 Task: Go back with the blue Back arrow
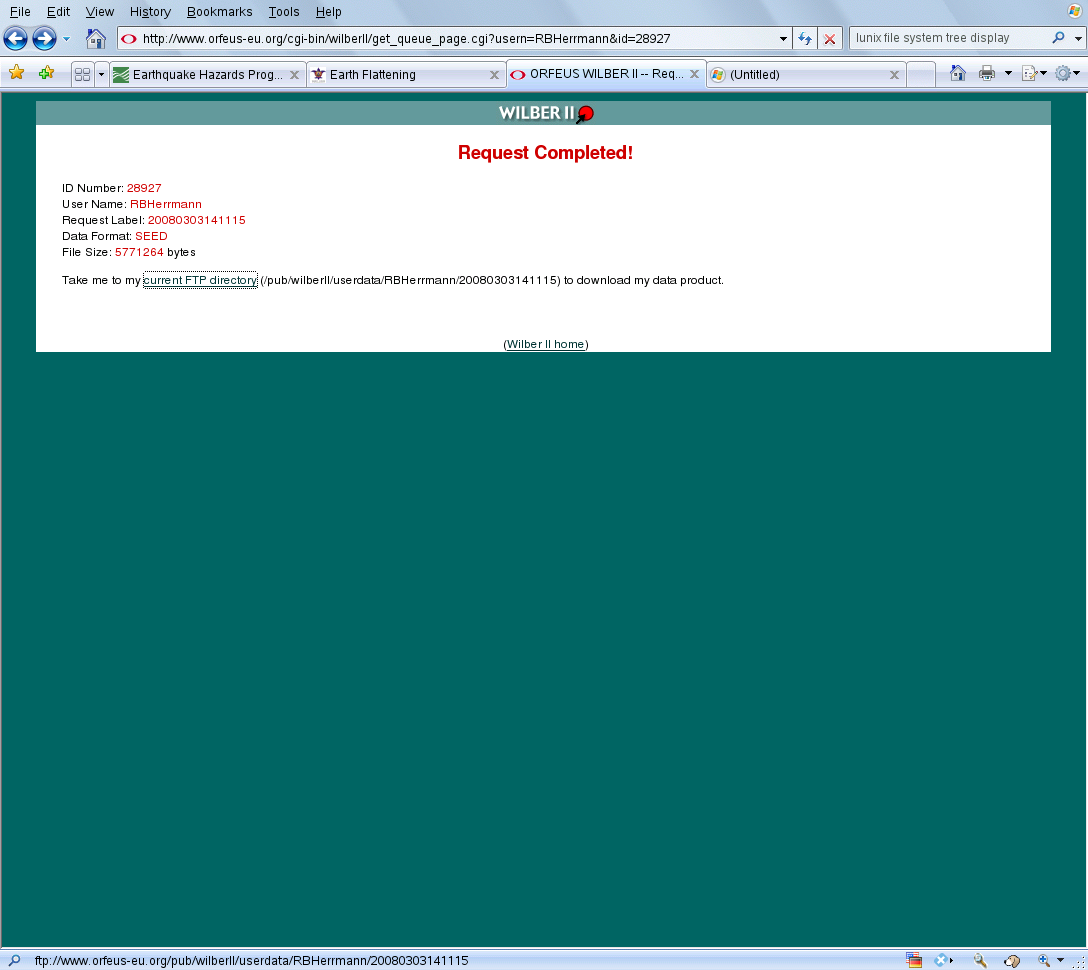pos(15,38)
